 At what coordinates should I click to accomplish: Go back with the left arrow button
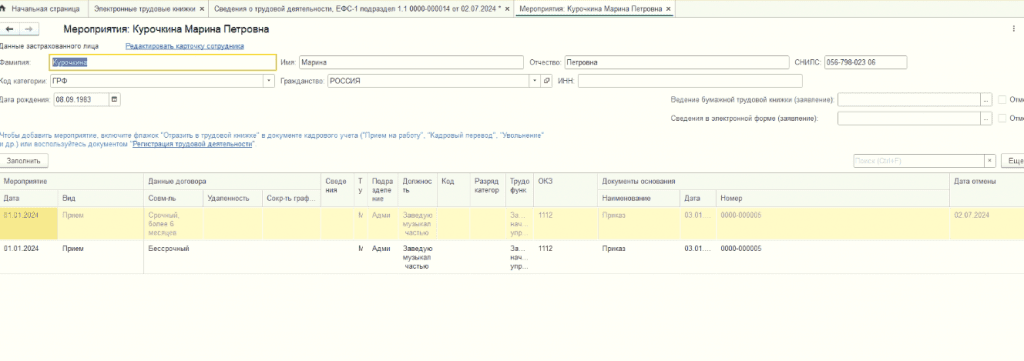9,29
